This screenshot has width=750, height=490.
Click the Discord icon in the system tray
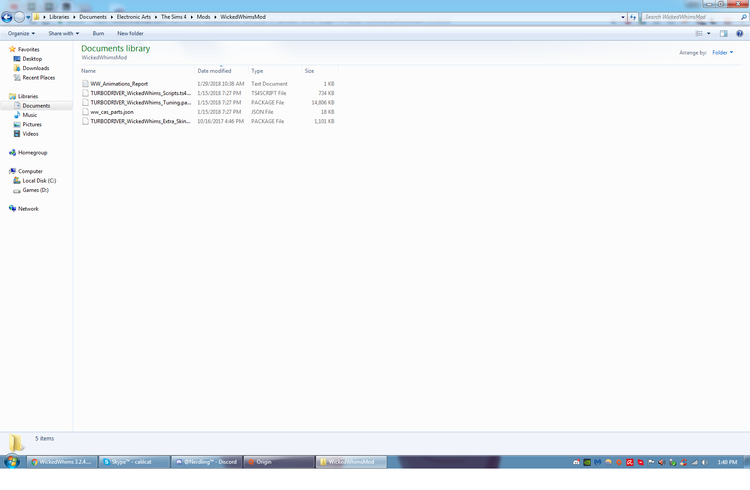pyautogui.click(x=576, y=462)
